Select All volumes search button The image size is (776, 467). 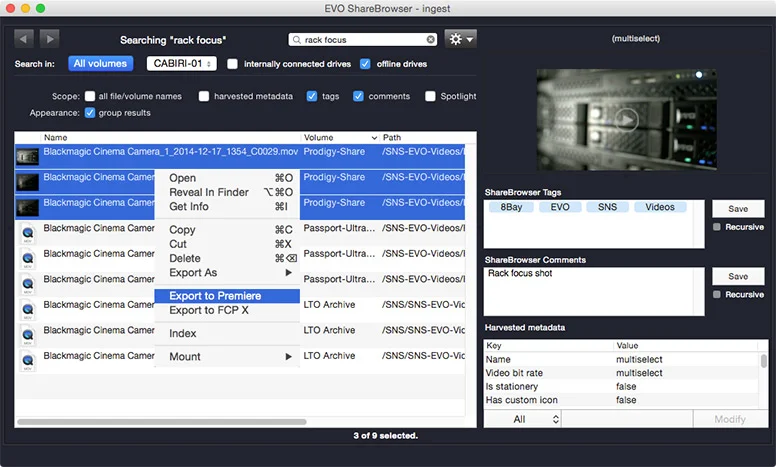pos(100,63)
